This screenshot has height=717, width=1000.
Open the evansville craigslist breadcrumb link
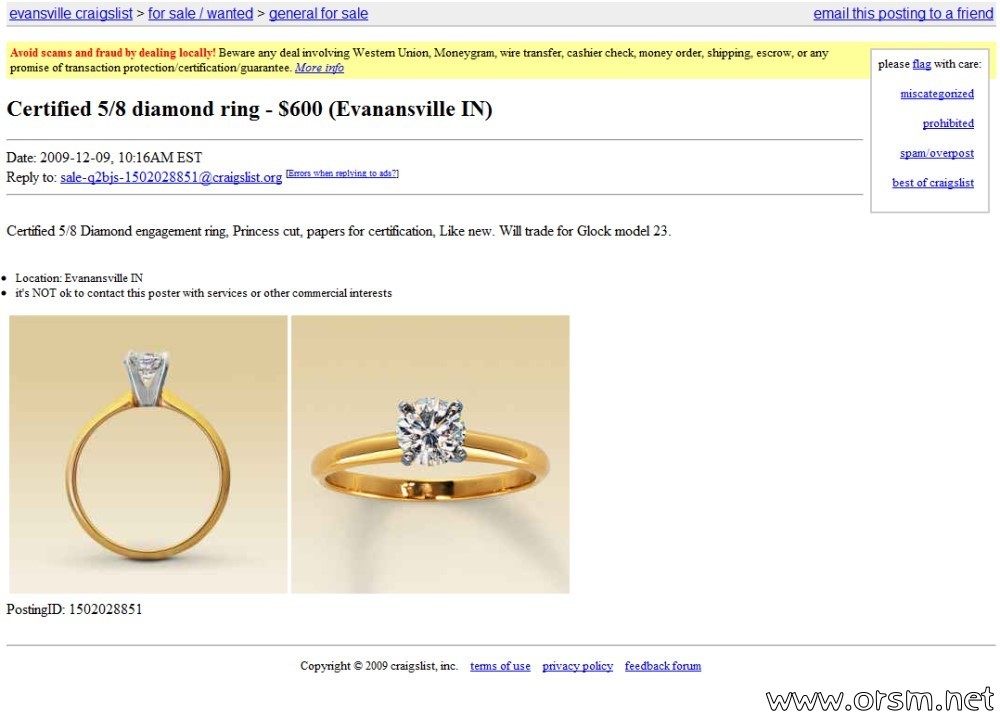point(71,13)
